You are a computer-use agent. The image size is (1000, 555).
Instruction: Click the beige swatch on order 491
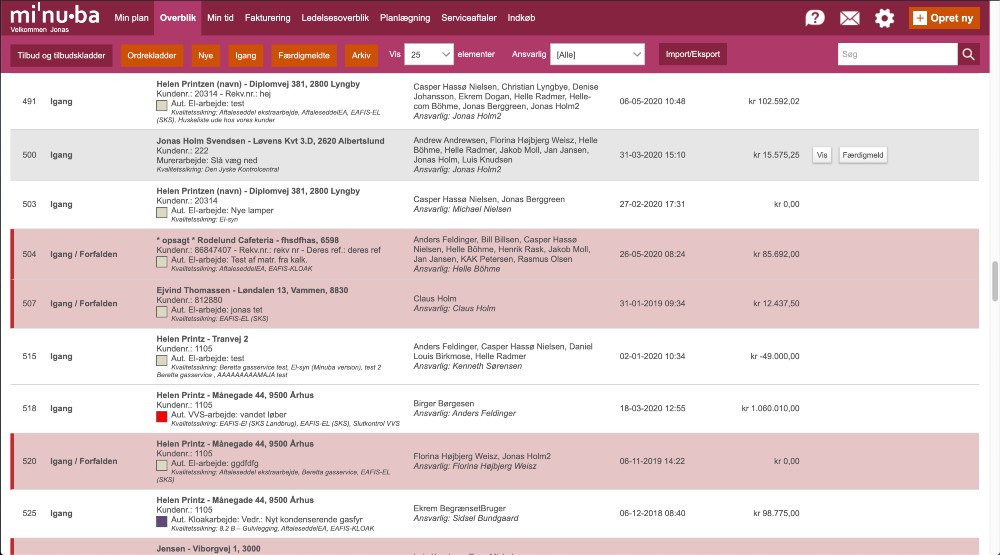[162, 104]
